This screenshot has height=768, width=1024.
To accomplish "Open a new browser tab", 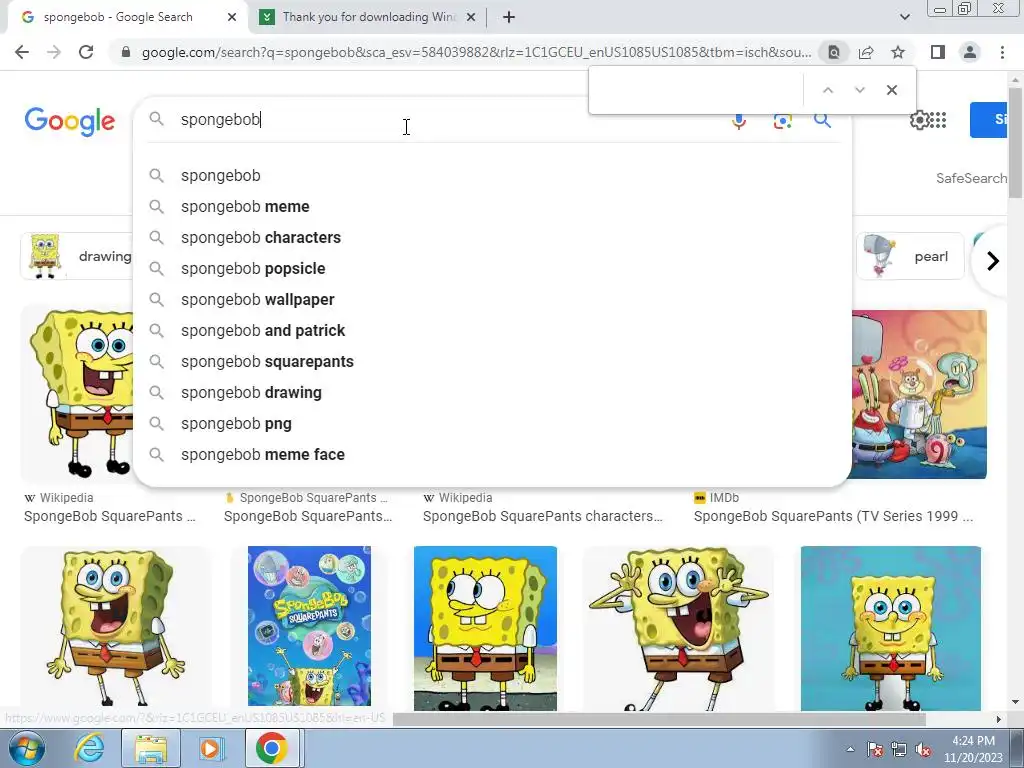I will click(509, 17).
